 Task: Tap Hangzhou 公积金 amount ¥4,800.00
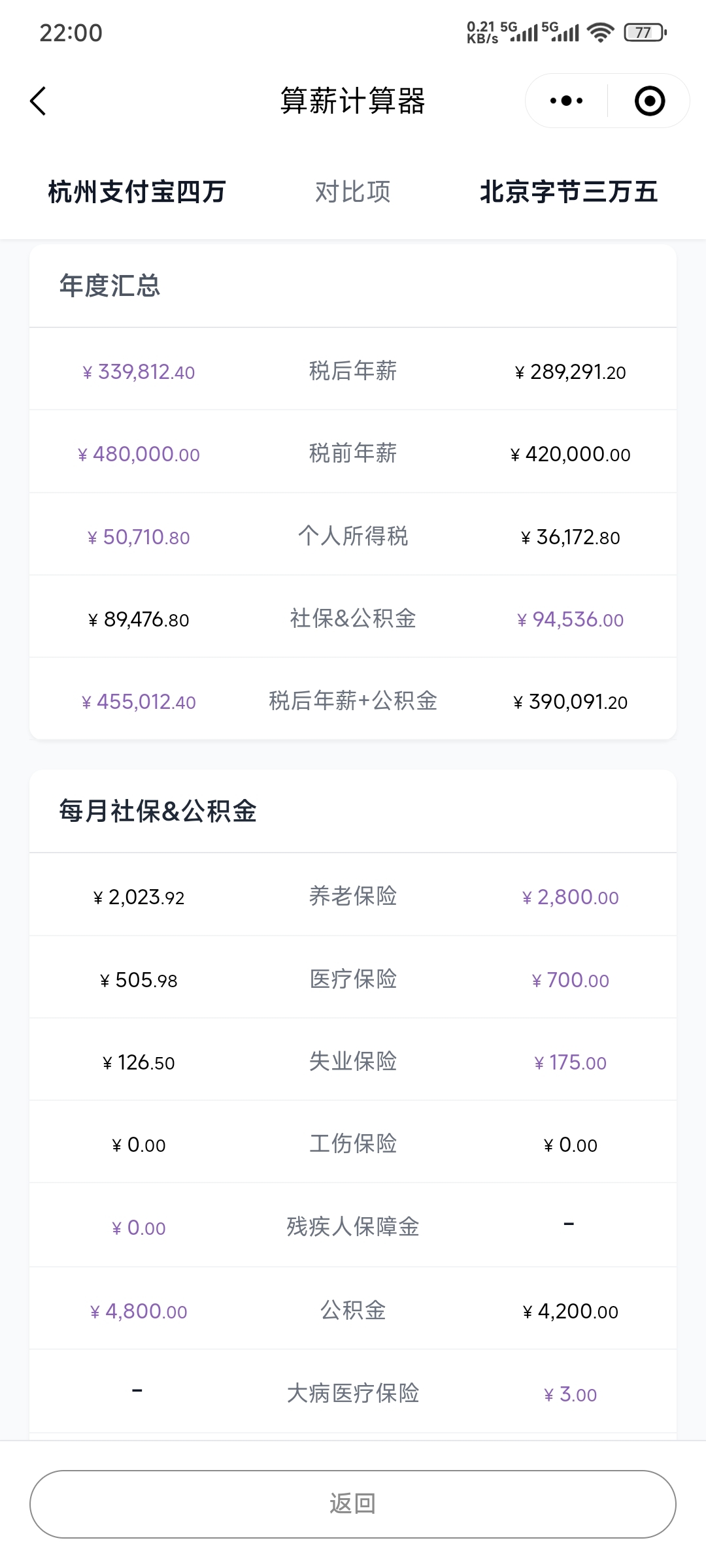point(139,1311)
